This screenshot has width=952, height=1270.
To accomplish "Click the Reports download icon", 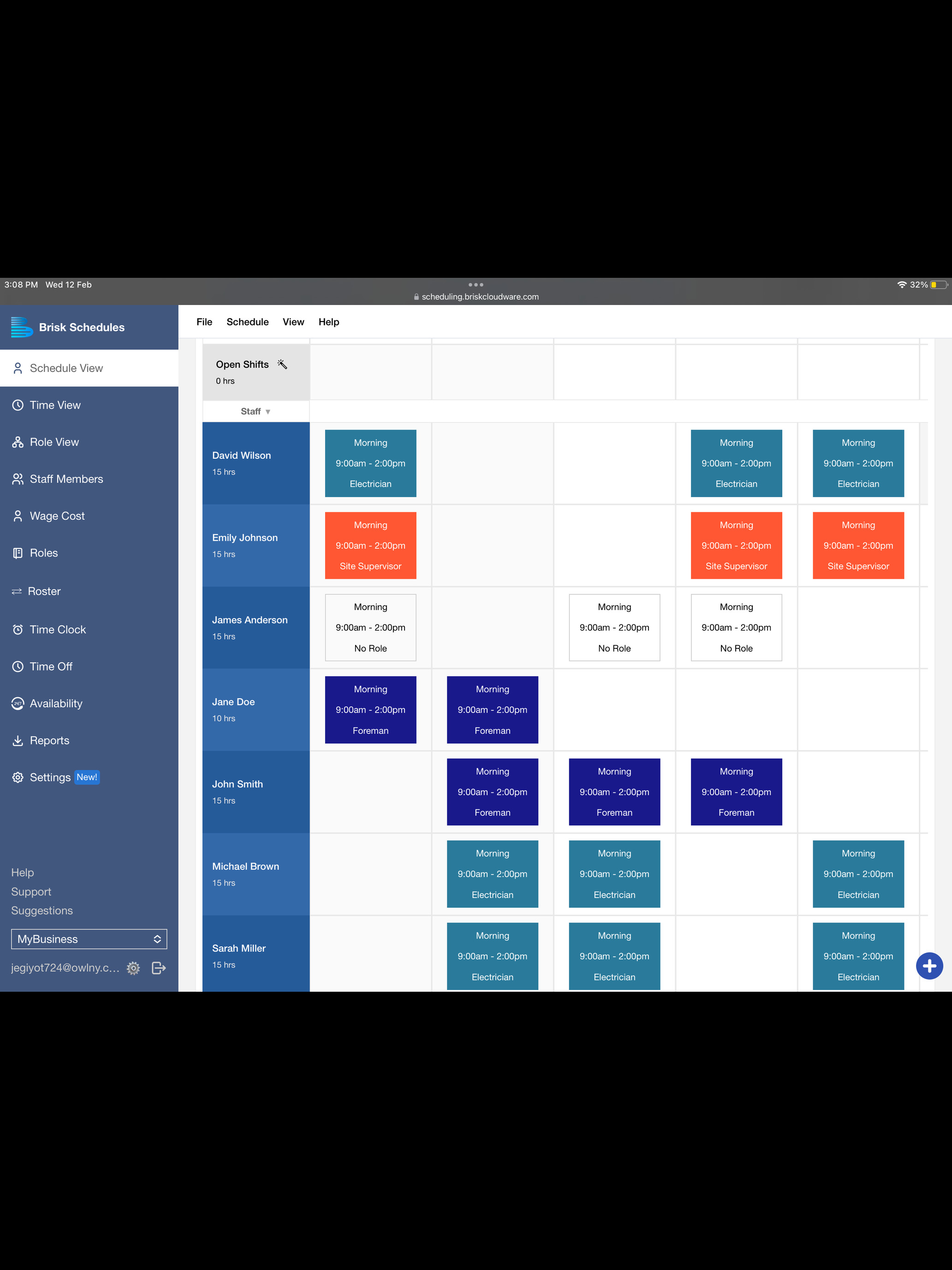I will pos(18,741).
